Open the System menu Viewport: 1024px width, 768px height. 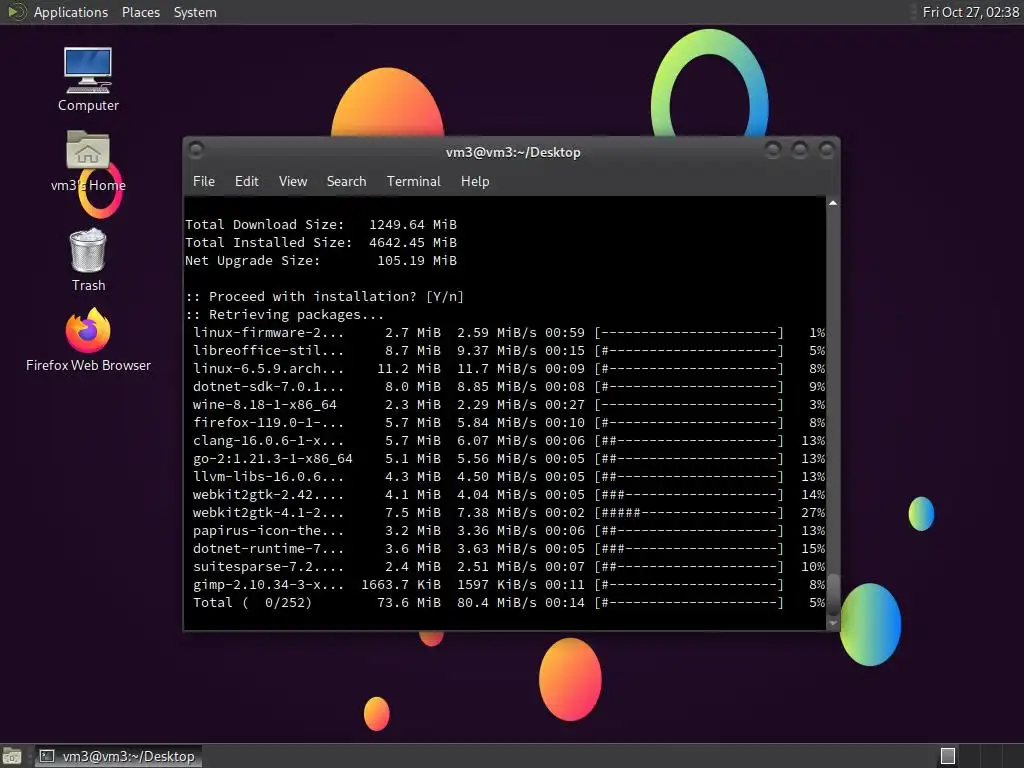(195, 12)
